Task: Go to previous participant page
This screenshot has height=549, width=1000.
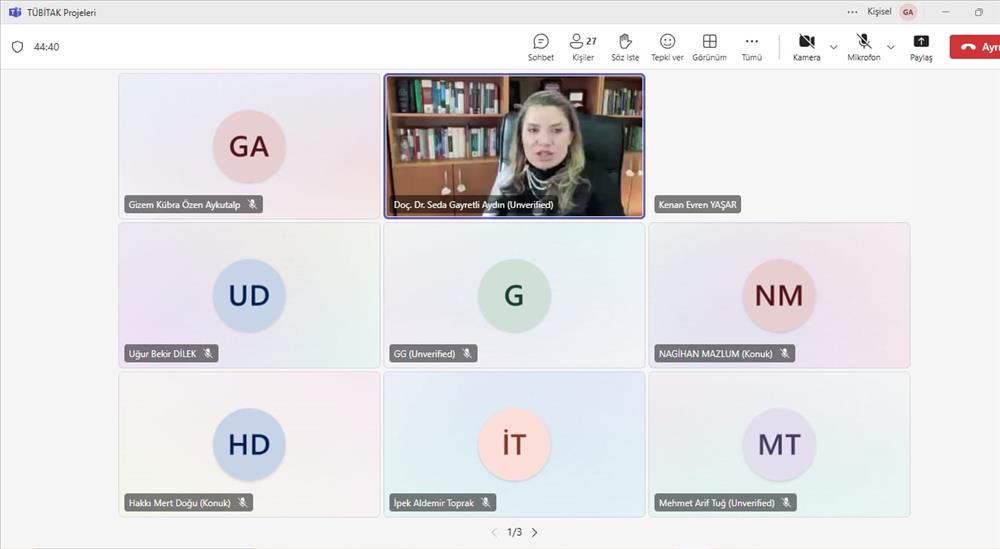Action: [494, 532]
